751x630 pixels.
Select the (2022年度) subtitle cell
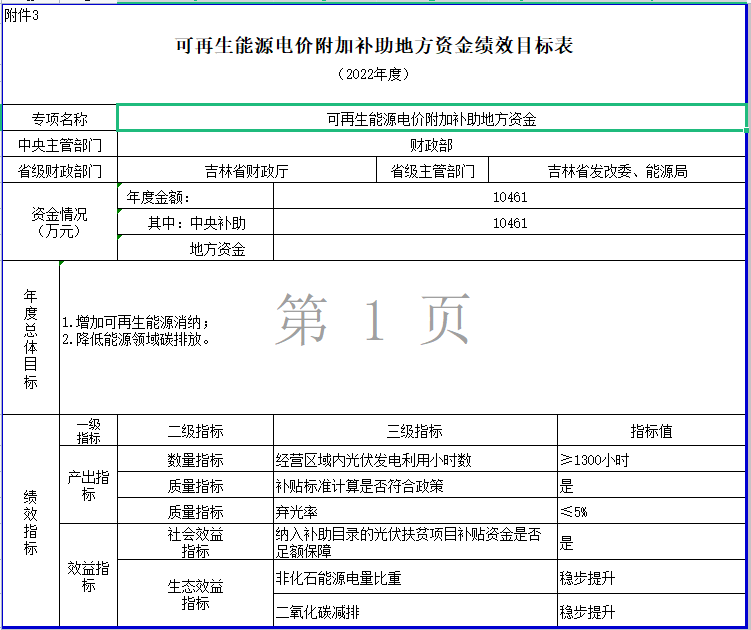pos(374,74)
